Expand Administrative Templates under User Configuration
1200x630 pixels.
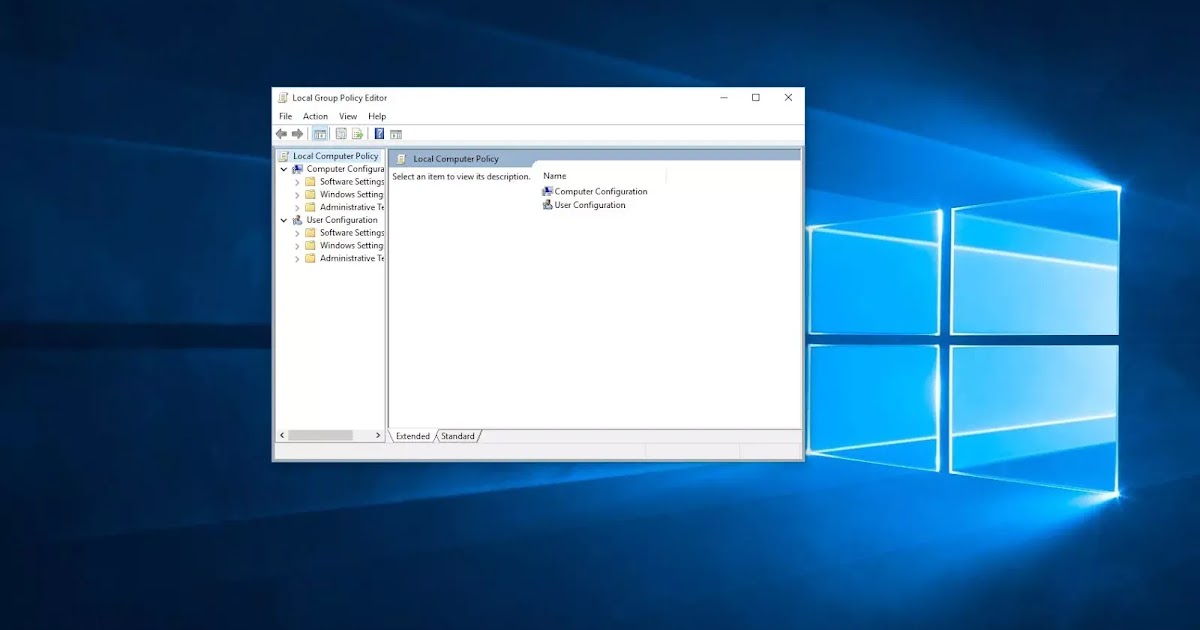click(297, 258)
